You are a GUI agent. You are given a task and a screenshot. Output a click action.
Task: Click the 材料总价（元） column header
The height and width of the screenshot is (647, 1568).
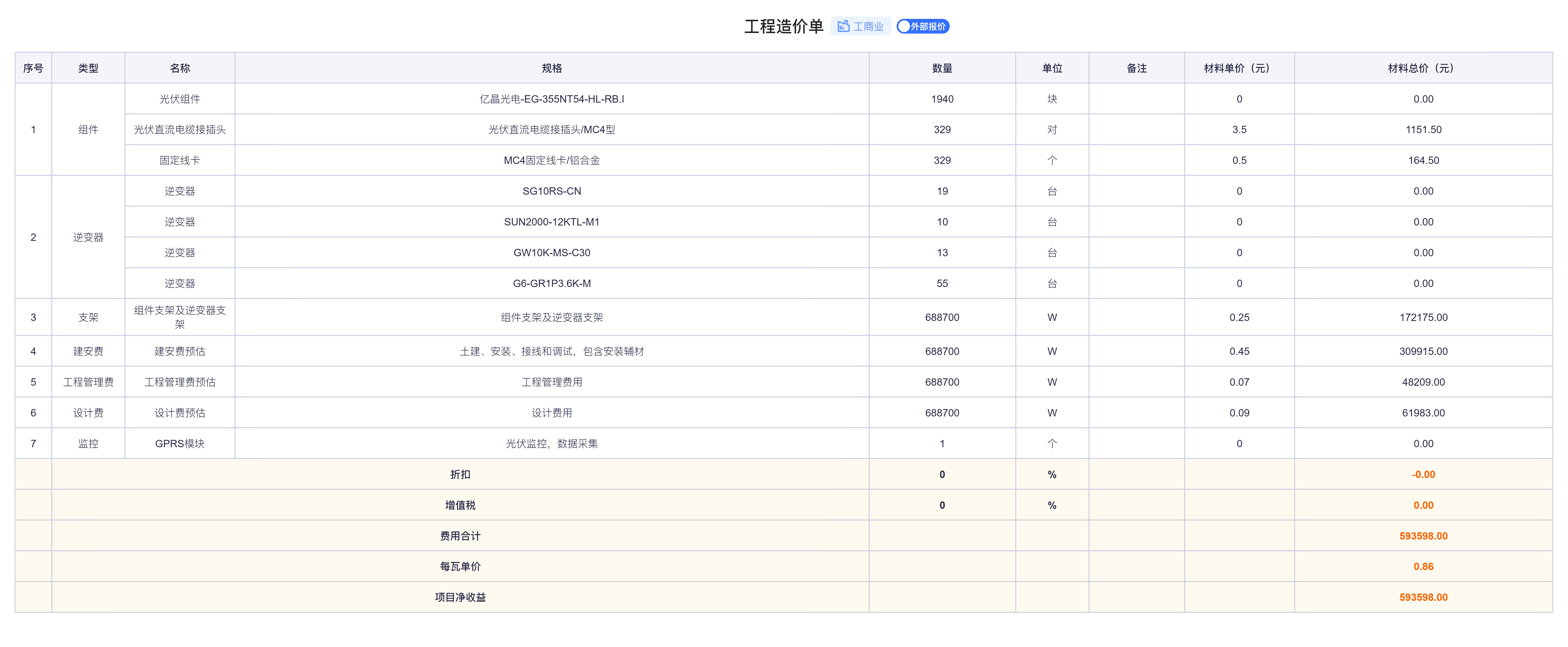[x=1423, y=68]
